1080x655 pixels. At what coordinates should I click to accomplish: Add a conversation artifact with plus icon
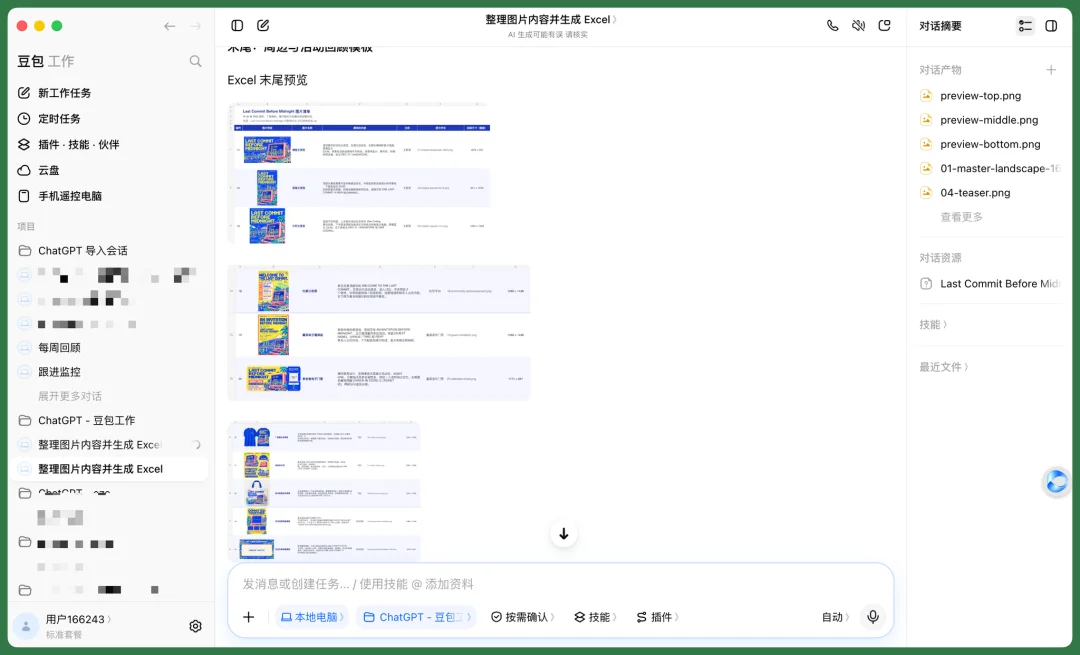pos(1051,70)
